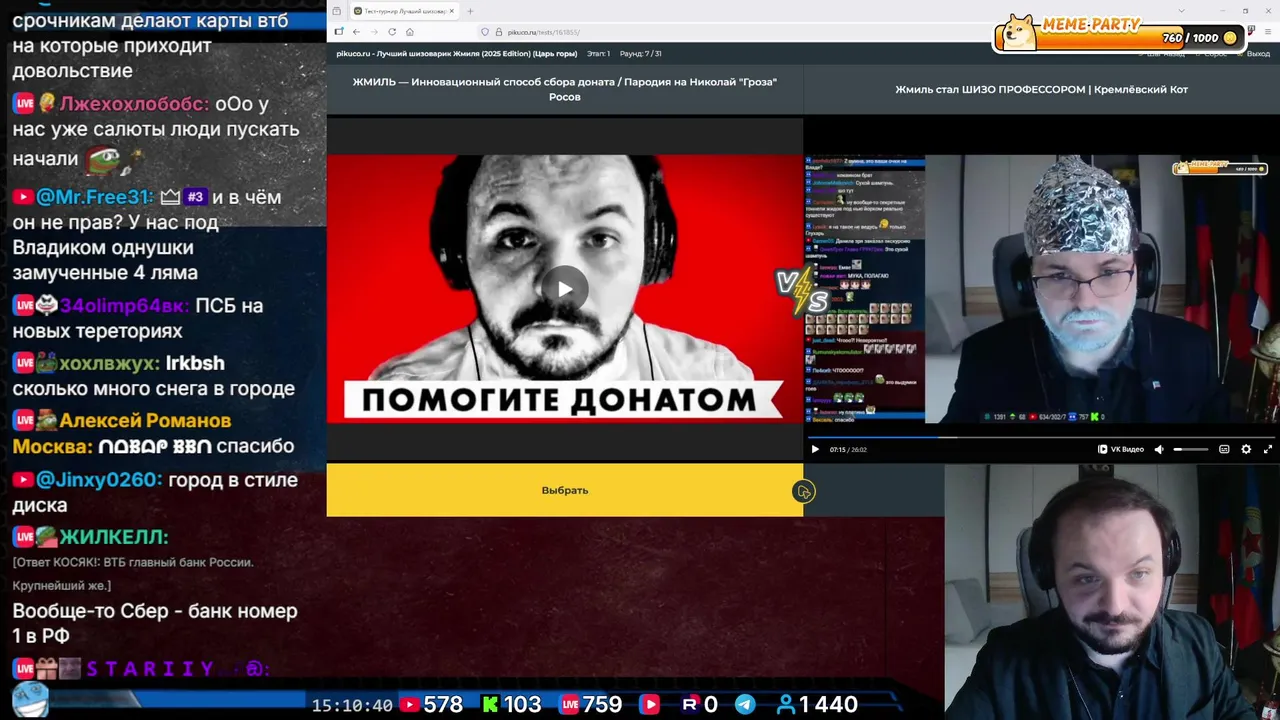Select the Тест-турнир browser tab
The image size is (1280, 720).
(x=404, y=11)
